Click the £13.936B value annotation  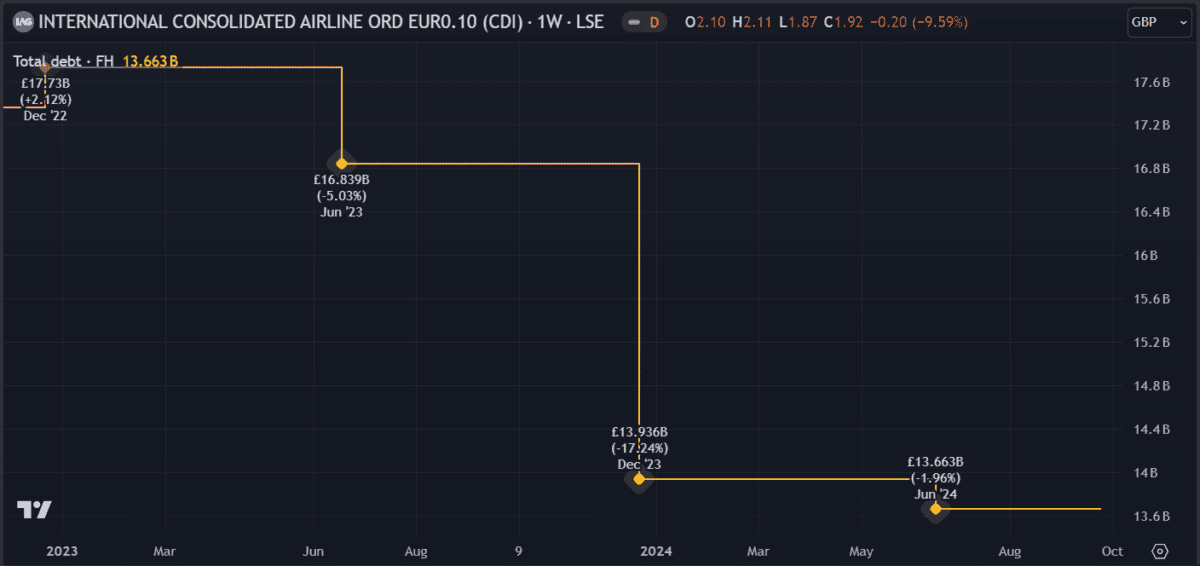tap(639, 432)
